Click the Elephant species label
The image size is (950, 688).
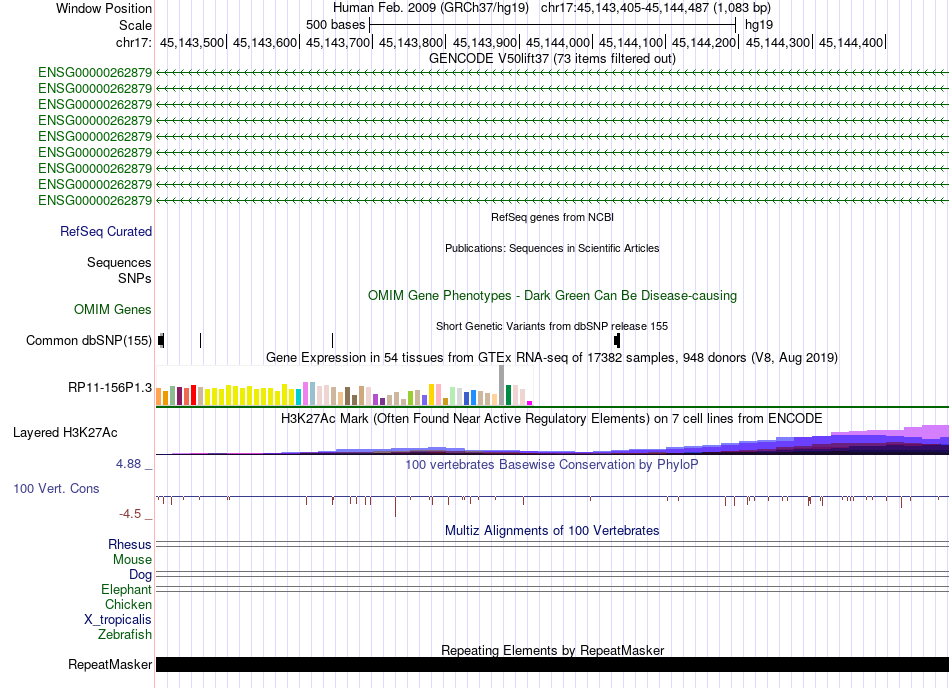(x=126, y=589)
